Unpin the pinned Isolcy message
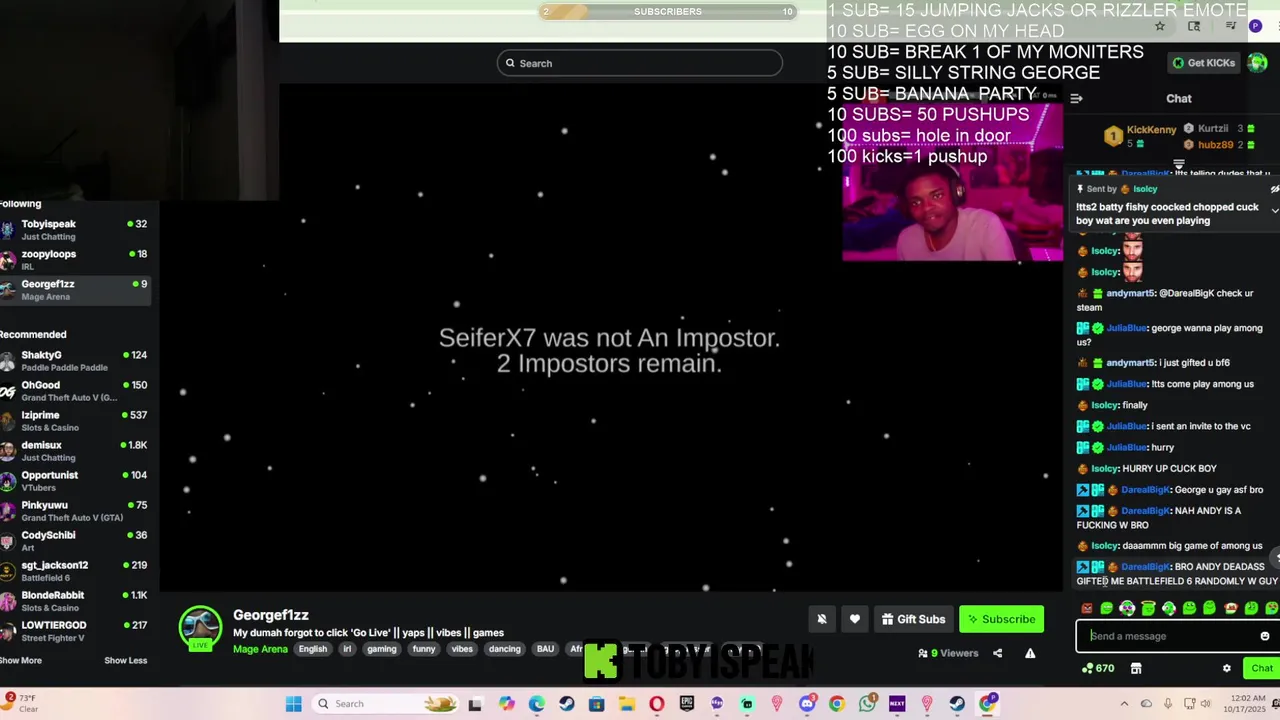The width and height of the screenshot is (1280, 720). pos(1275,189)
